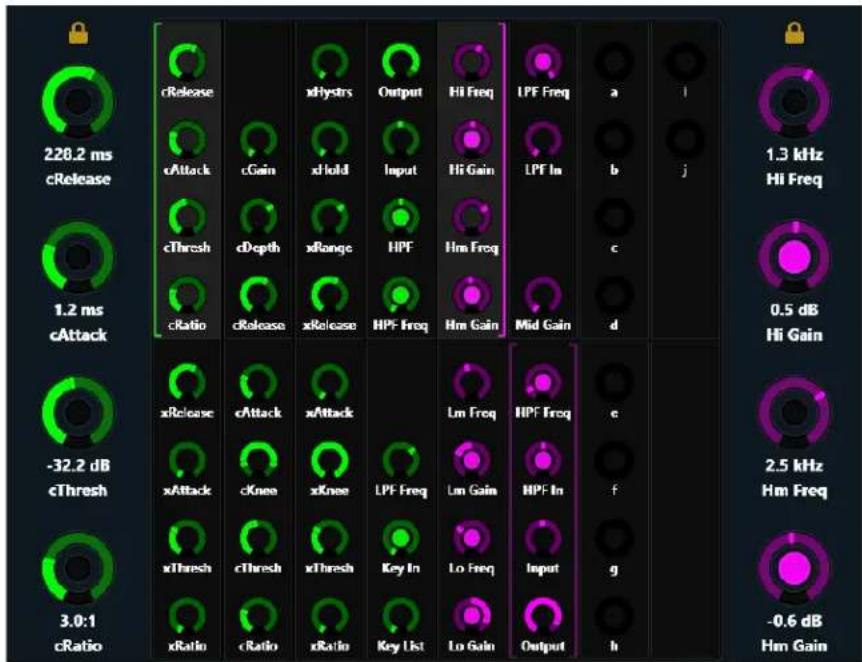862x662 pixels.
Task: Click the "2.5 kHz" value readout
Action: click(794, 466)
